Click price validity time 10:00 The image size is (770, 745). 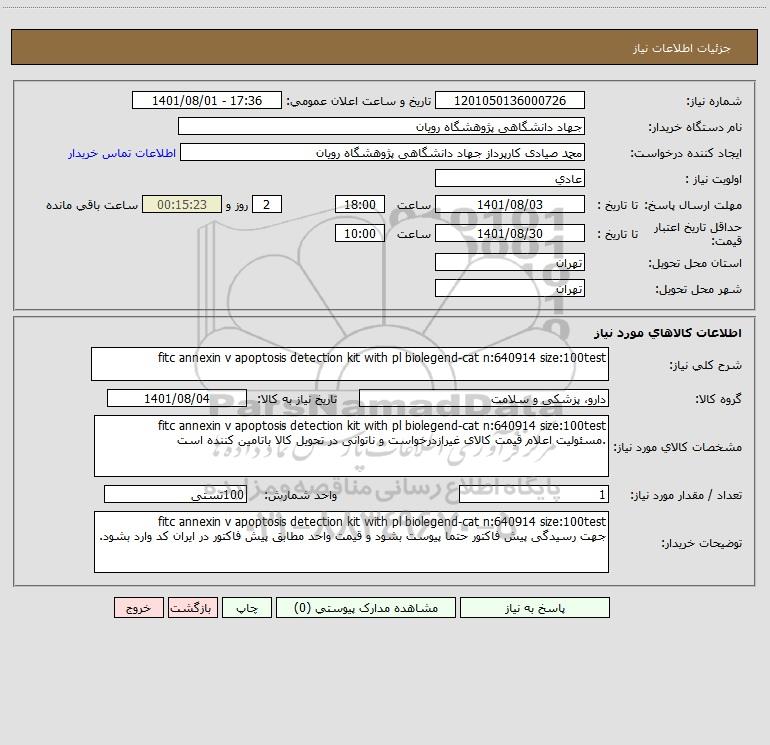click(359, 233)
